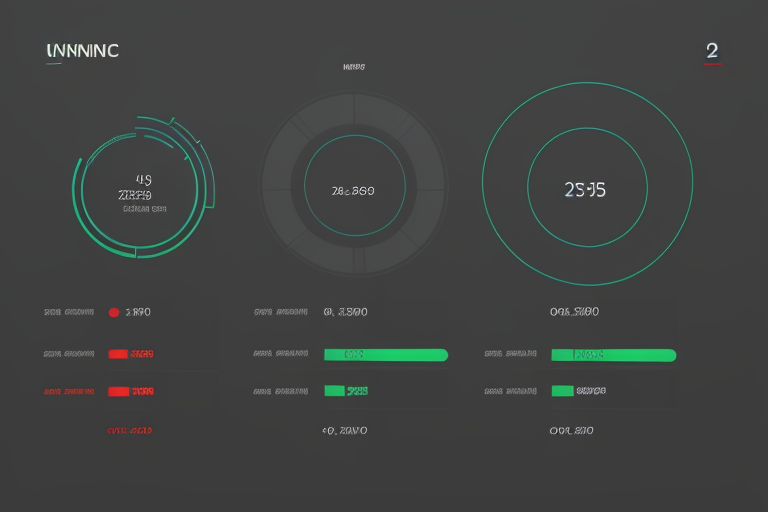768x512 pixels.
Task: Click the INNNINC logo in top left
Action: pyautogui.click(x=82, y=50)
